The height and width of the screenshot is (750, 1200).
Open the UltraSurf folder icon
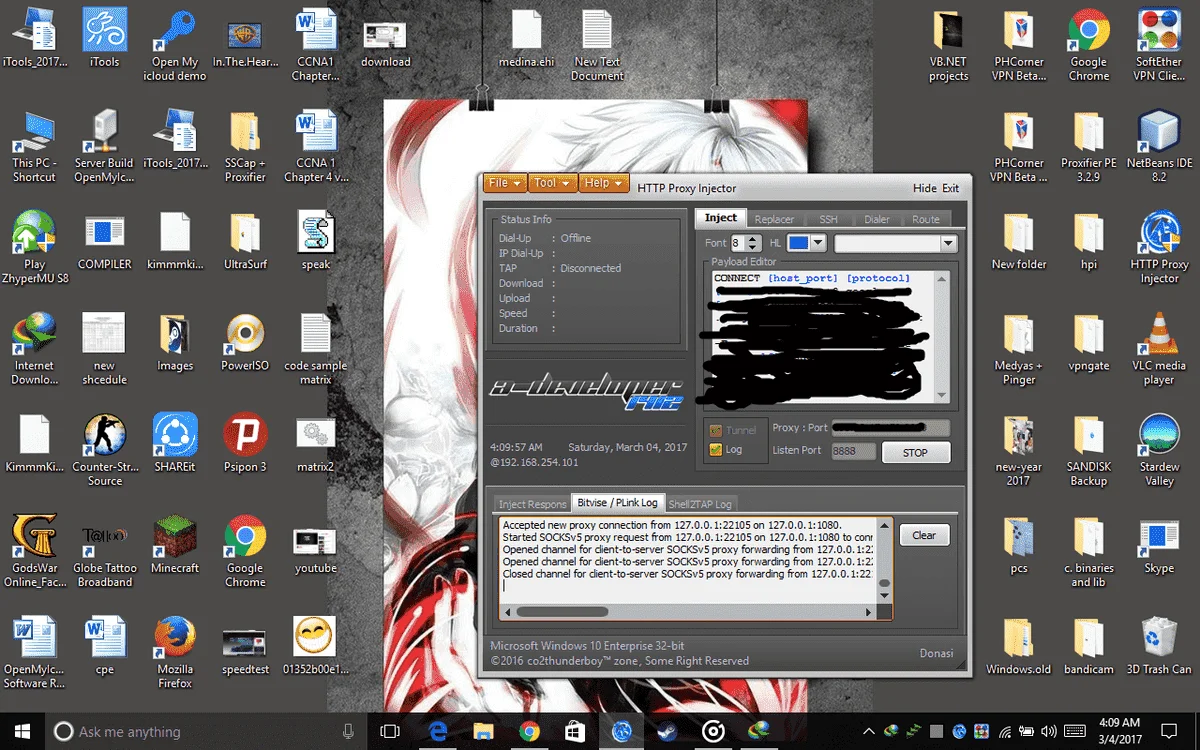pyautogui.click(x=245, y=242)
